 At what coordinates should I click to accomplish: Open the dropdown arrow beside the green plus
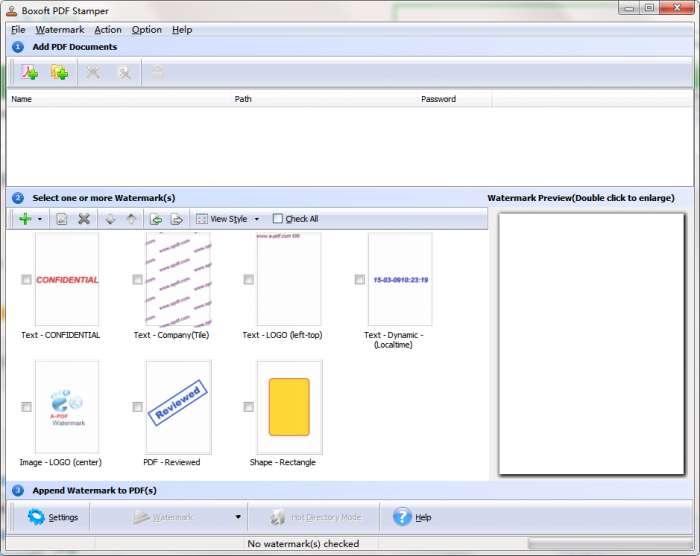(x=40, y=219)
